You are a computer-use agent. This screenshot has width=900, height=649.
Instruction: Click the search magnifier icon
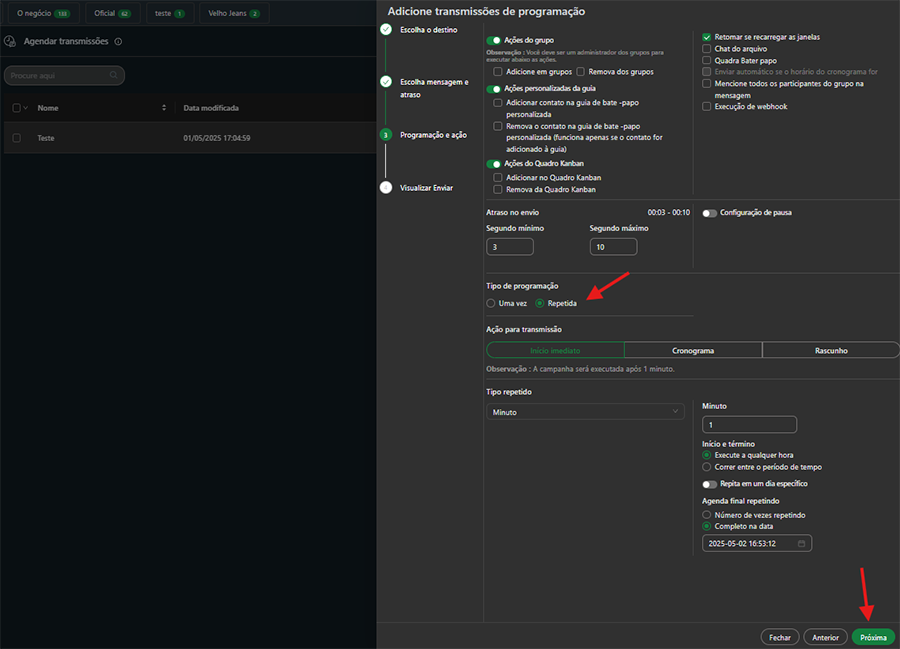pos(114,75)
